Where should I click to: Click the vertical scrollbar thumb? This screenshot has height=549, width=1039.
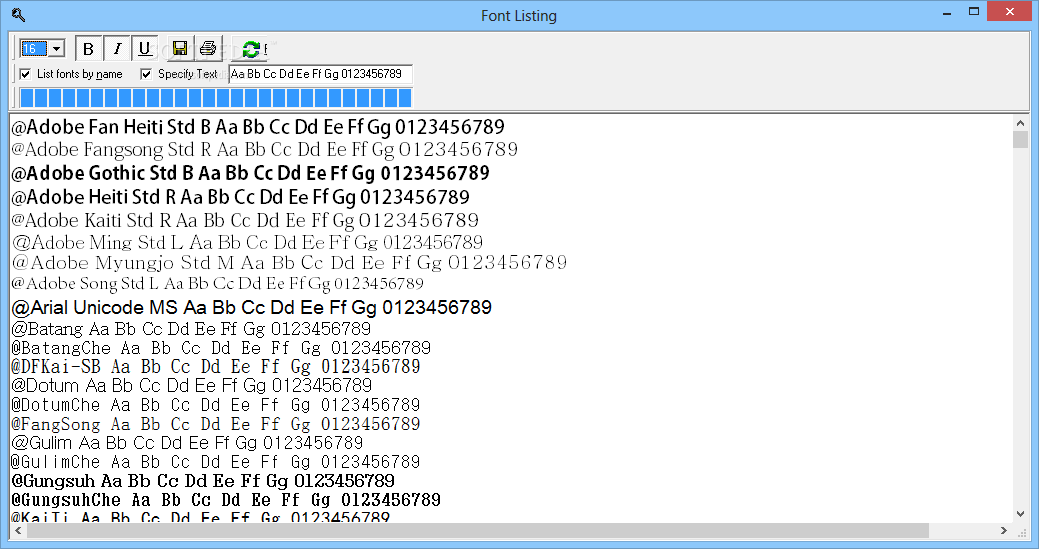point(1020,139)
